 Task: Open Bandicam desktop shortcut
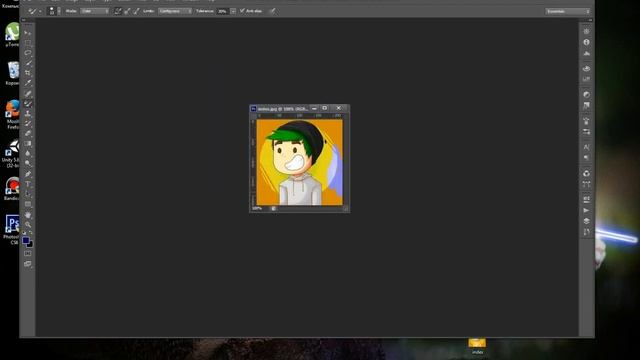12,189
